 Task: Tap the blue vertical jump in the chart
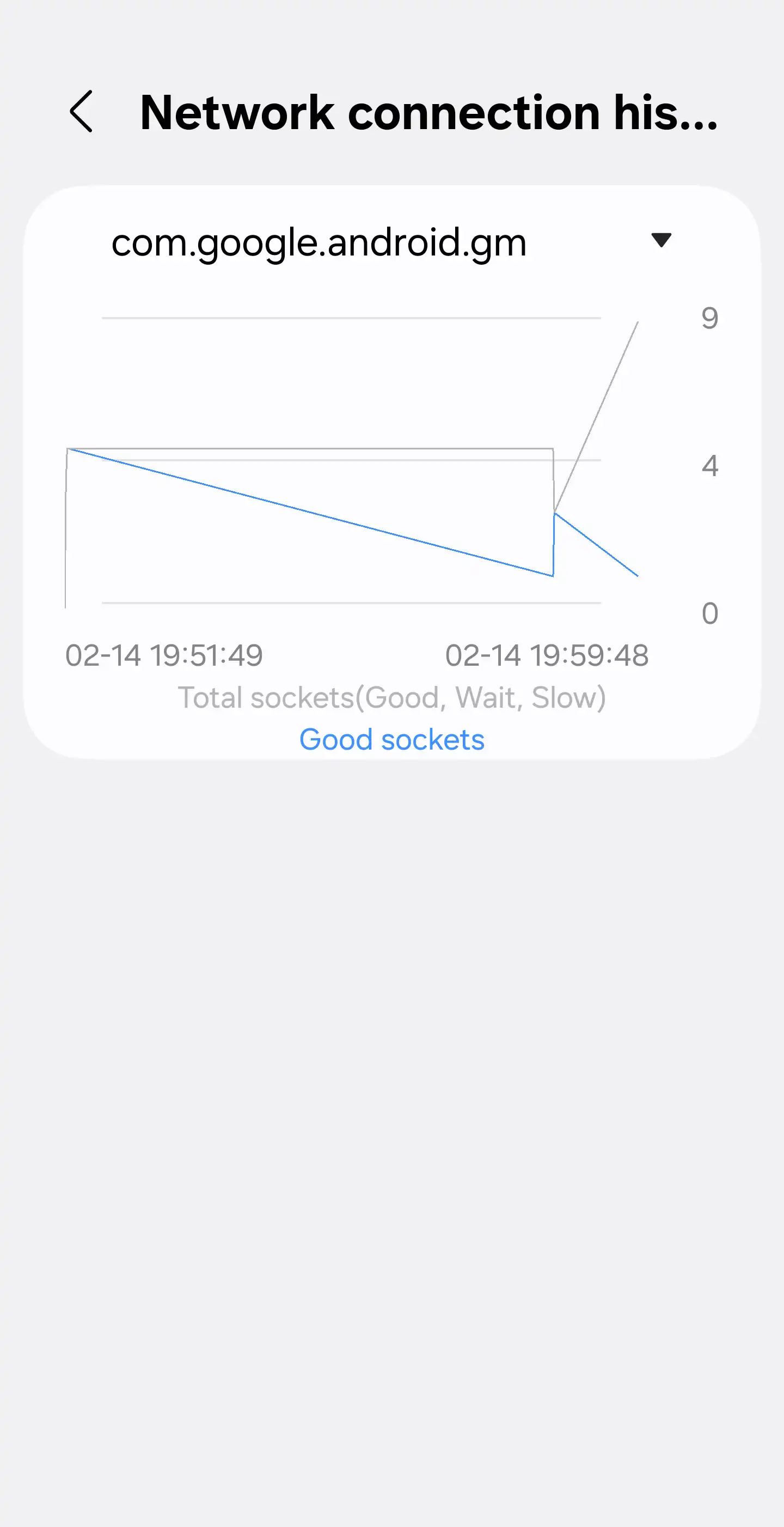(x=554, y=545)
